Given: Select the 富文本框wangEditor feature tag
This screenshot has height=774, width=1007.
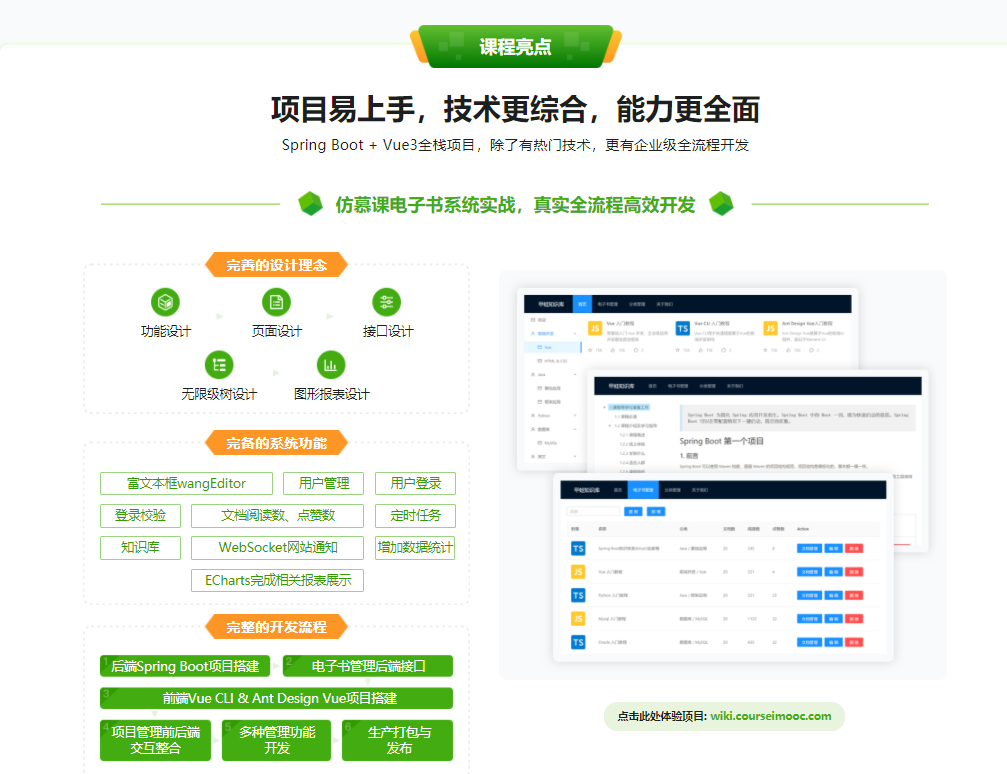Looking at the screenshot, I should [186, 484].
